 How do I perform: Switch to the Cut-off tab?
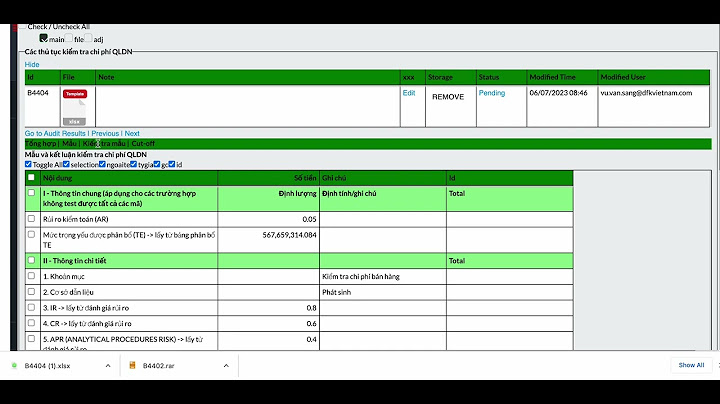coord(143,144)
